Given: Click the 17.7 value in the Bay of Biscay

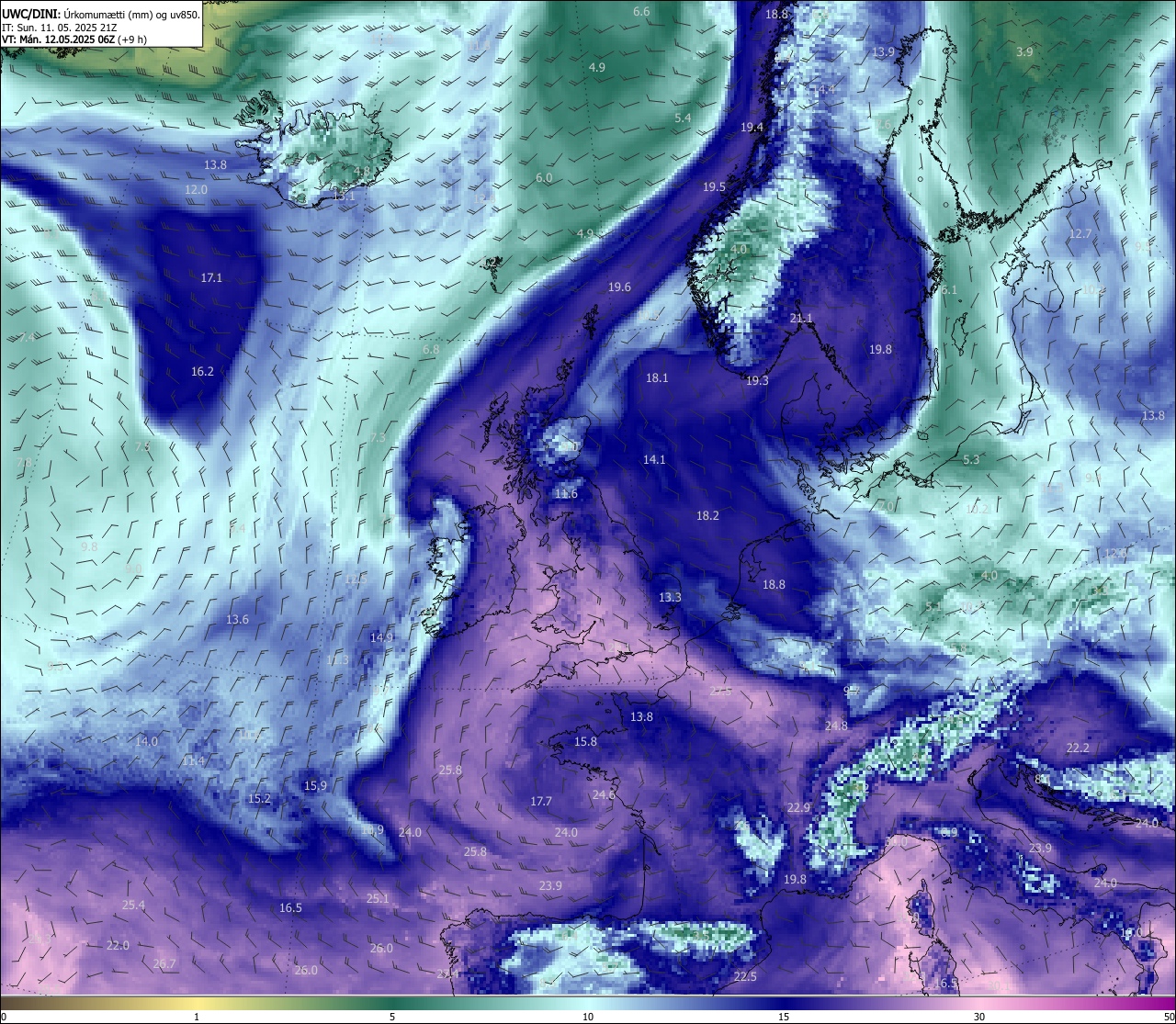Looking at the screenshot, I should pyautogui.click(x=541, y=802).
